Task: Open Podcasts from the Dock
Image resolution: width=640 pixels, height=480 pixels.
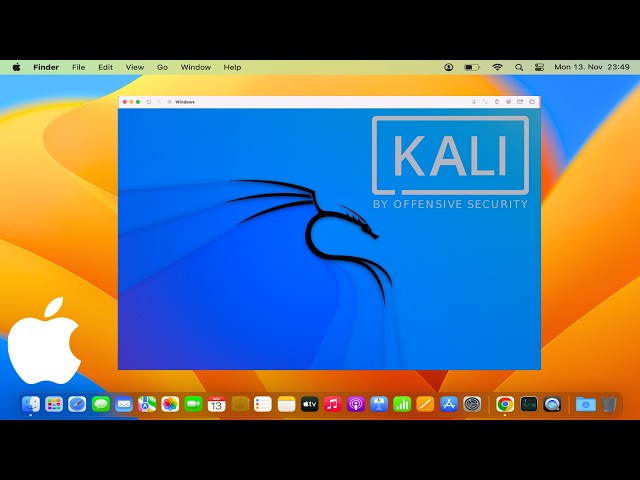Action: 356,404
